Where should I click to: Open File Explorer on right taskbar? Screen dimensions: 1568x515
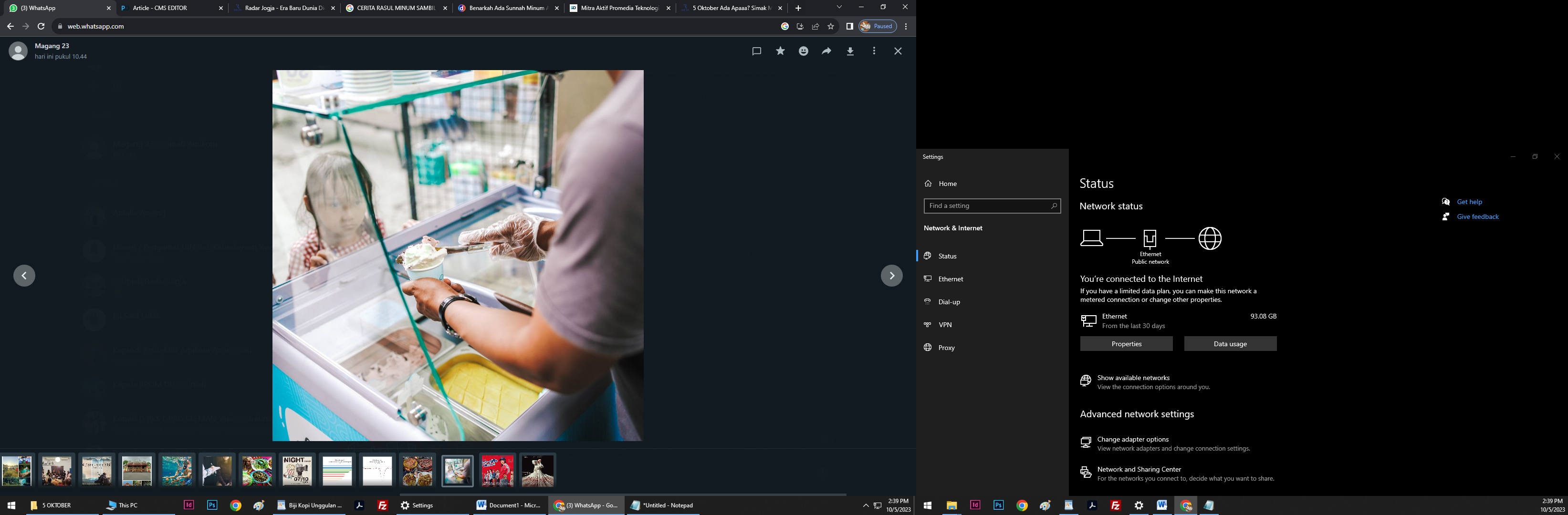click(951, 505)
